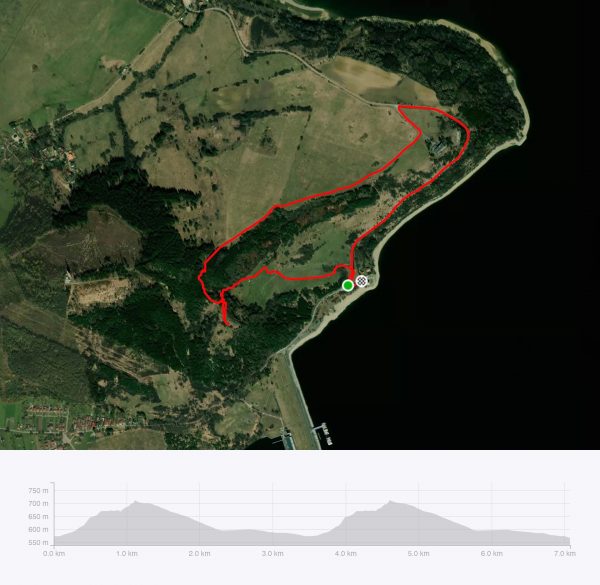The width and height of the screenshot is (600, 585).
Task: Click the 600 m elevation axis label
Action: click(38, 530)
